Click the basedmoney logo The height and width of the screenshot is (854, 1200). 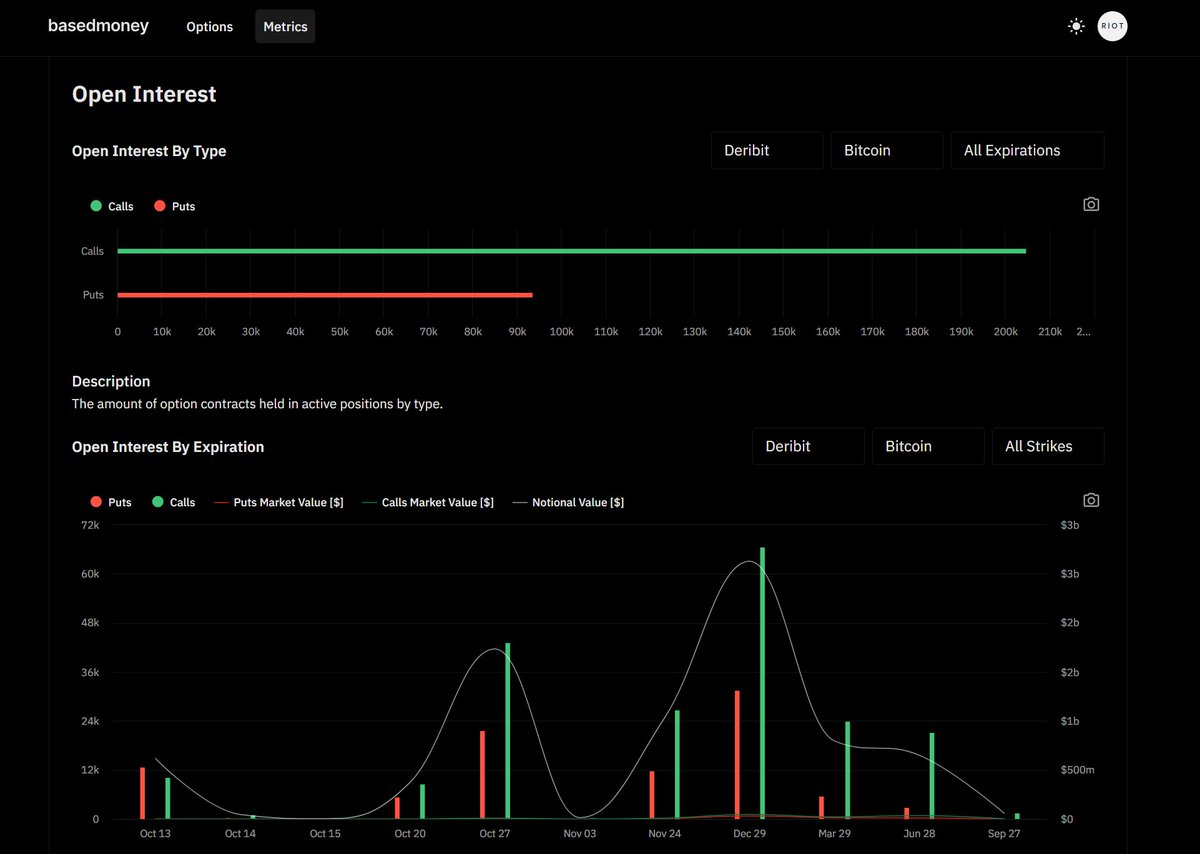(98, 26)
